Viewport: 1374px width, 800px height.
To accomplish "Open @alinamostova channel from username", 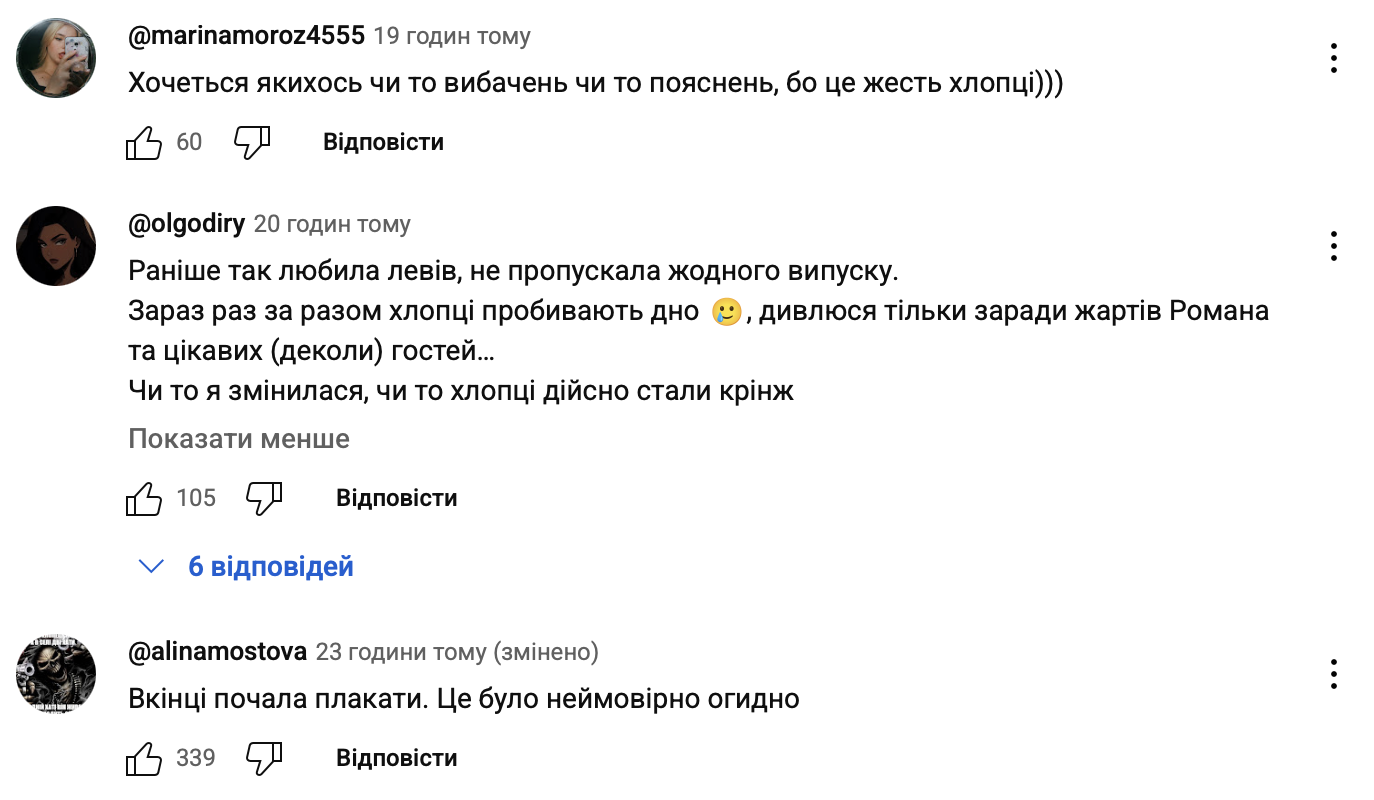I will pyautogui.click(x=218, y=652).
